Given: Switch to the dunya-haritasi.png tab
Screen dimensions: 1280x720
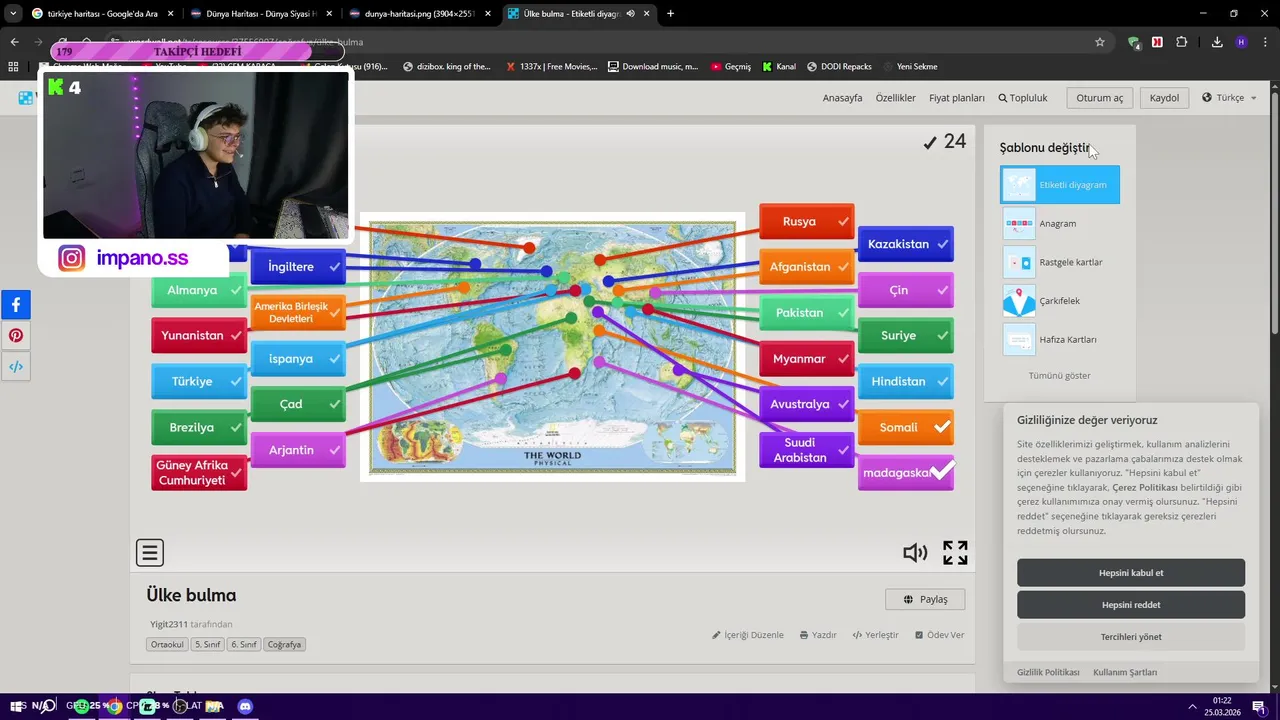Looking at the screenshot, I should coord(420,14).
